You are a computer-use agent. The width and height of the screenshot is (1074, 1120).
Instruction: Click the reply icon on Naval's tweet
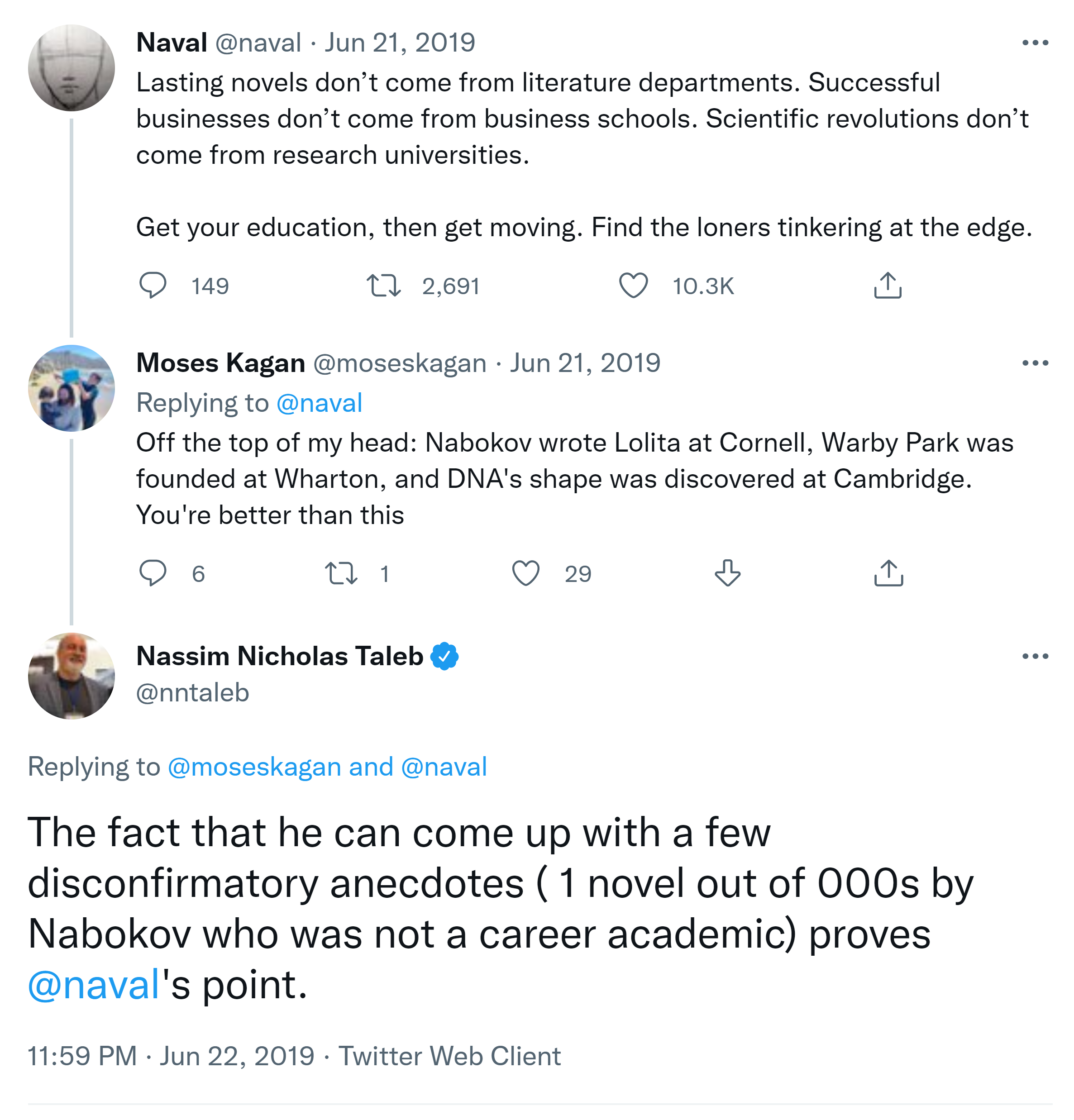coord(153,285)
